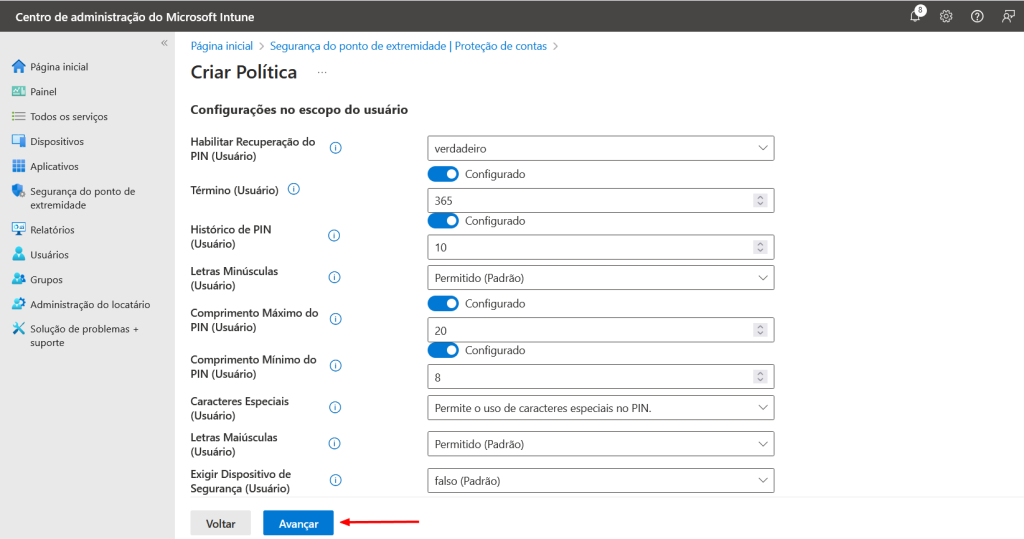Click the Página inicial home icon
The width and height of the screenshot is (1024, 539).
tap(18, 66)
